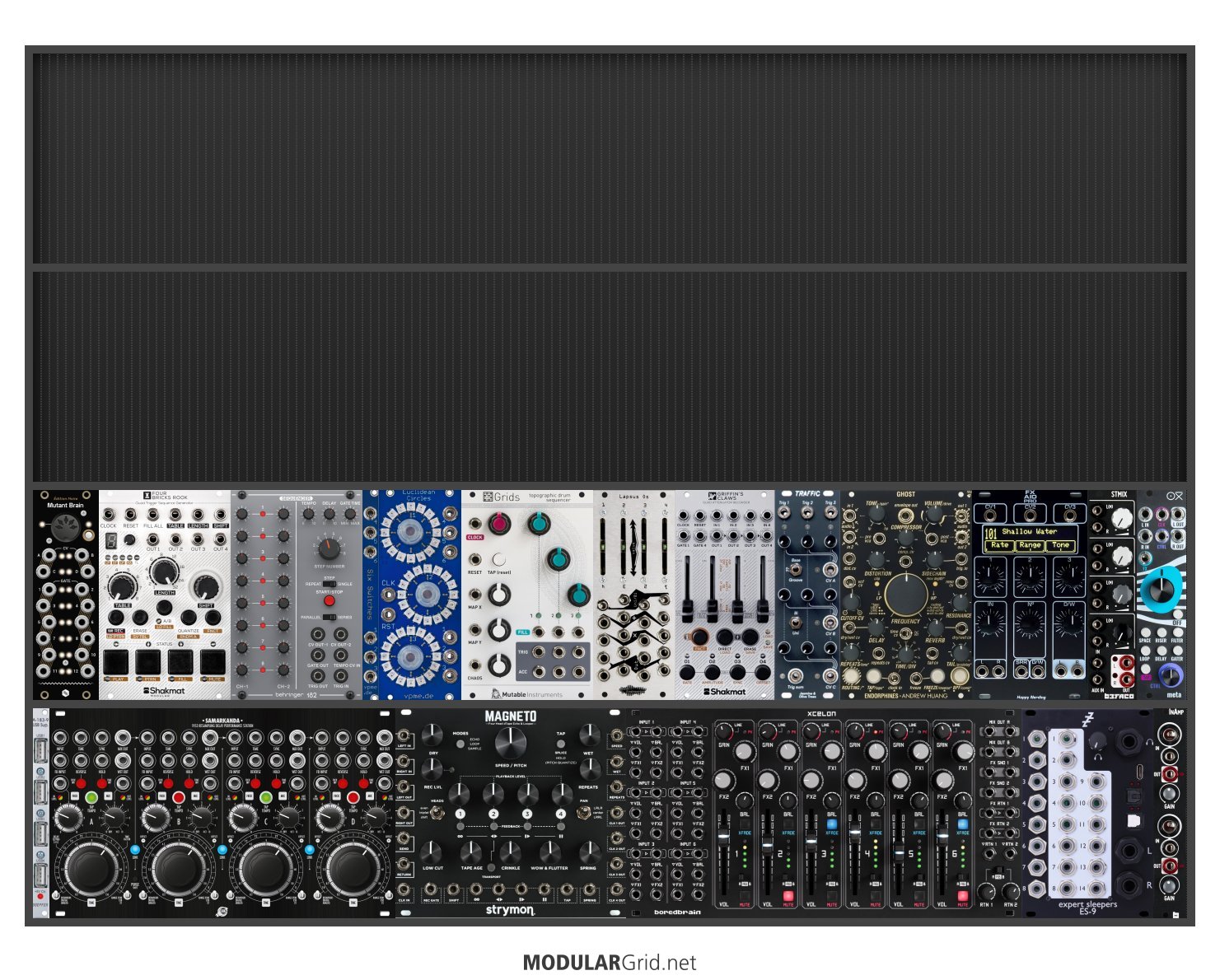Click the CLOCK jack on Four Bricks Rook
This screenshot has width=1220, height=980.
pos(109,514)
